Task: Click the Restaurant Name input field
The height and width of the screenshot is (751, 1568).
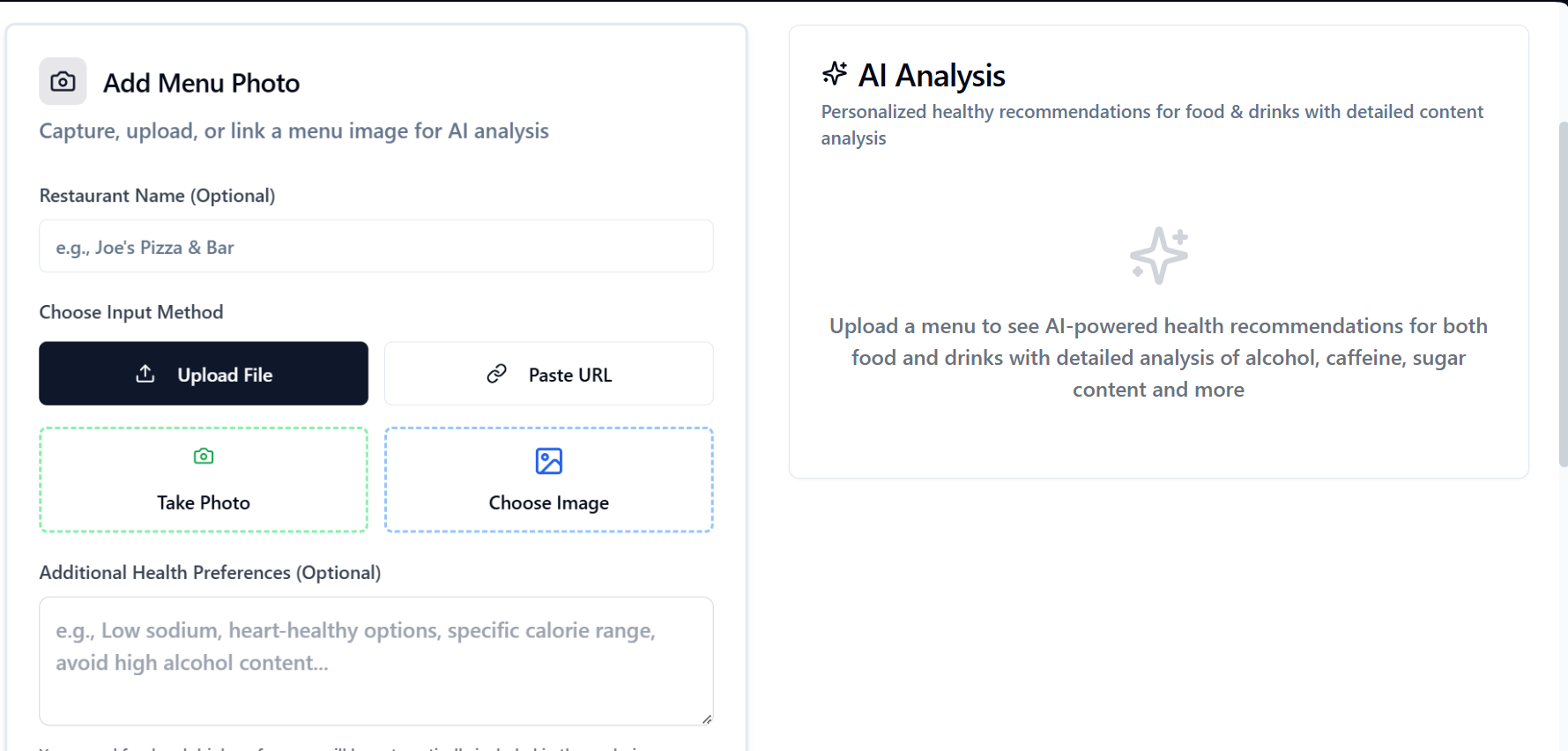Action: pos(375,247)
